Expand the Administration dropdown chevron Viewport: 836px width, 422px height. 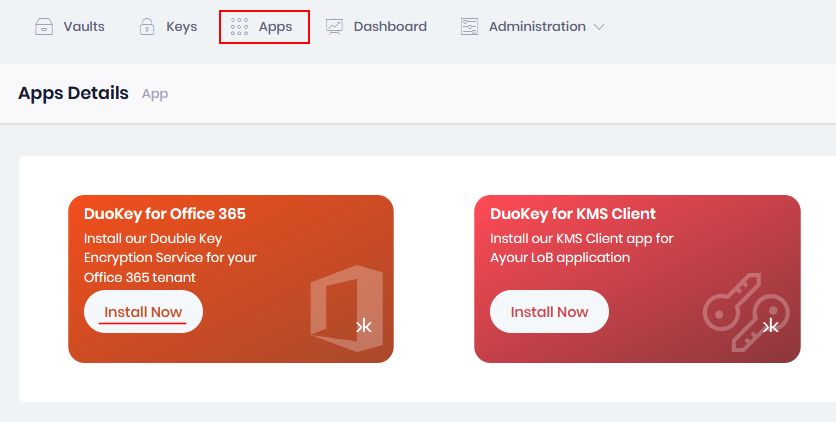tap(599, 27)
